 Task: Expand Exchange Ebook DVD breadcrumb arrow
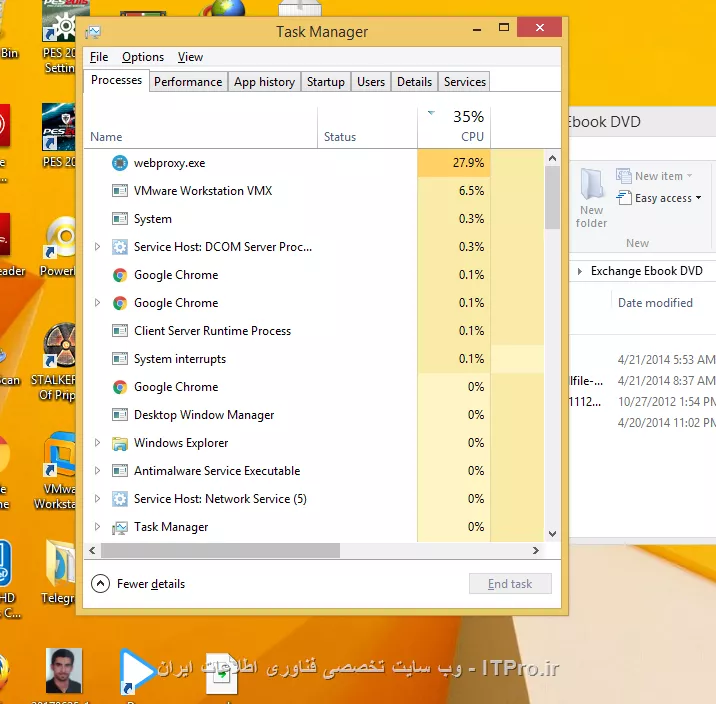point(579,271)
